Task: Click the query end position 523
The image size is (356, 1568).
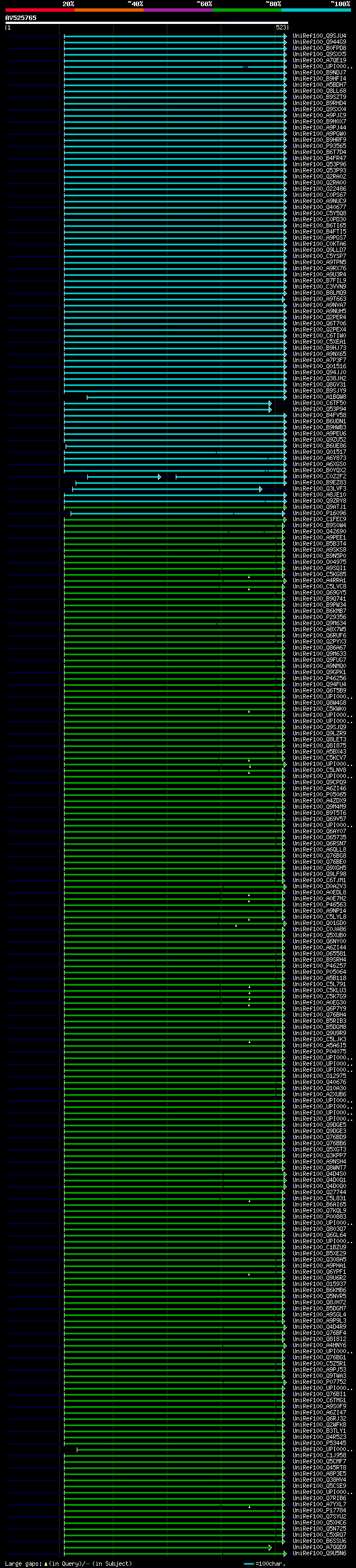Action: pos(280,27)
